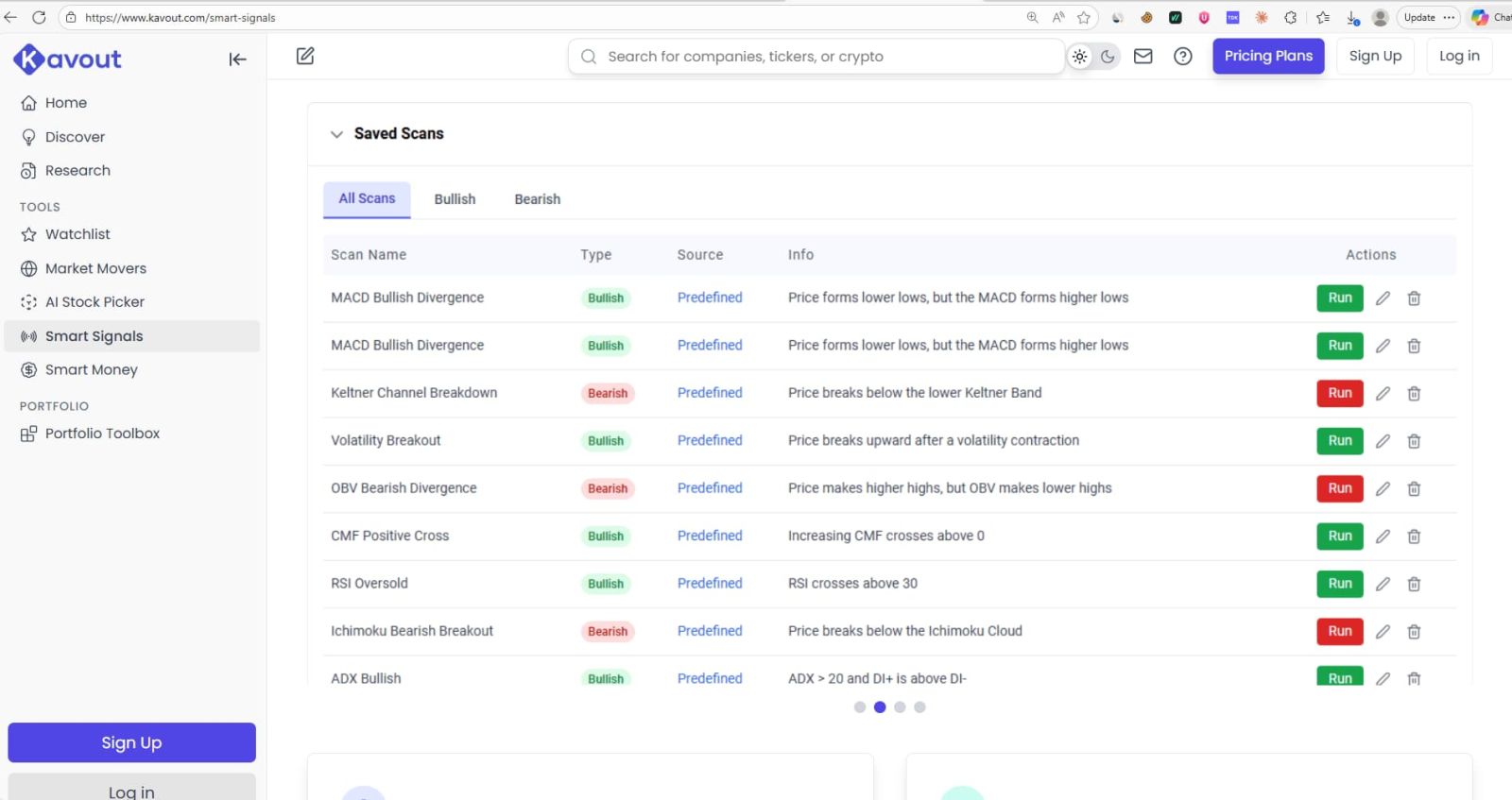Click the purple Sign Up sidebar button
The width and height of the screenshot is (1512, 800).
tap(131, 742)
